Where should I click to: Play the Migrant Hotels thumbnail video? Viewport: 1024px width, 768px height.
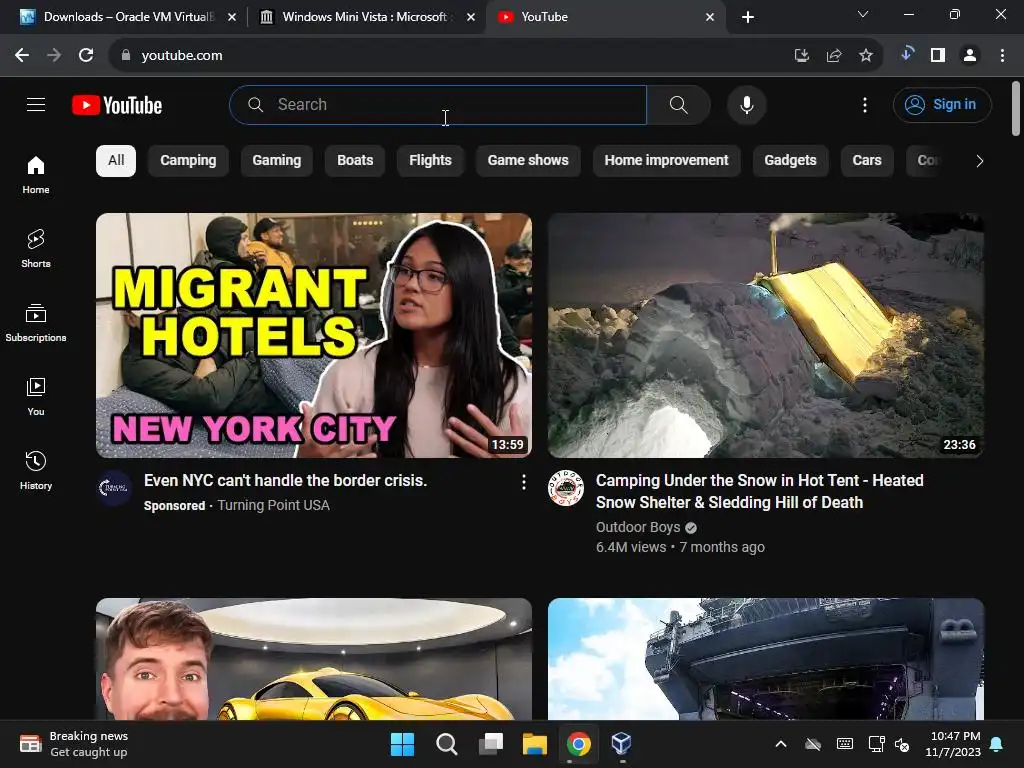point(313,336)
